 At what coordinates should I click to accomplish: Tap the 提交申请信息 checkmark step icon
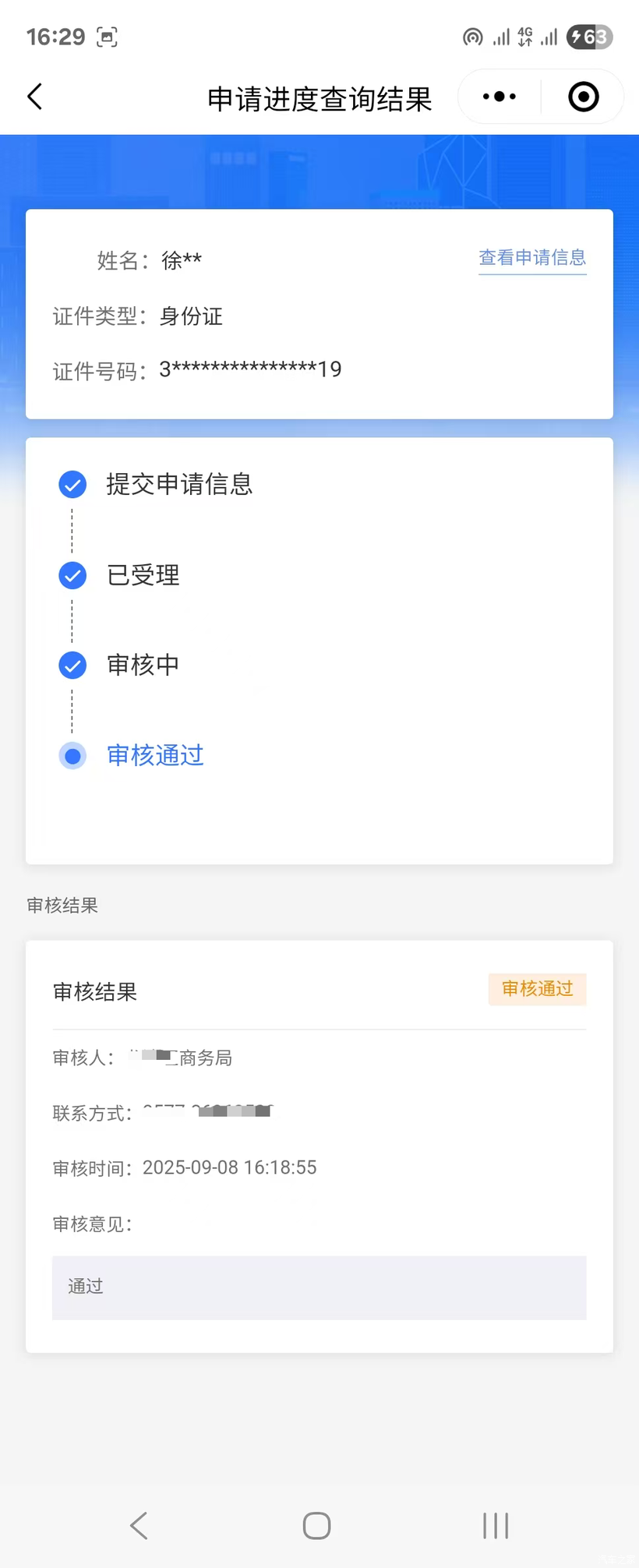(72, 485)
